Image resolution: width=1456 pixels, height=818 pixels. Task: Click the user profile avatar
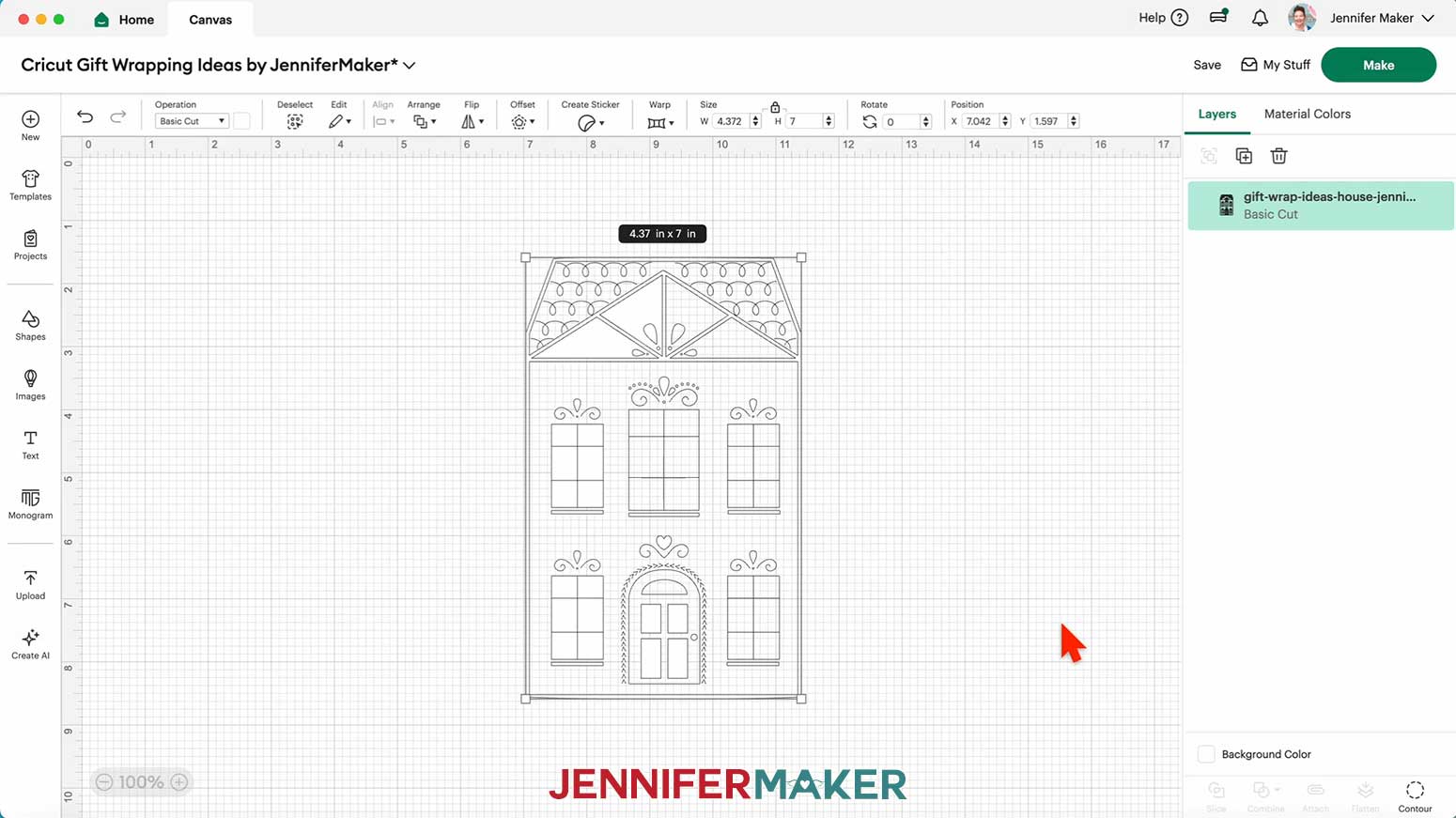coord(1302,18)
